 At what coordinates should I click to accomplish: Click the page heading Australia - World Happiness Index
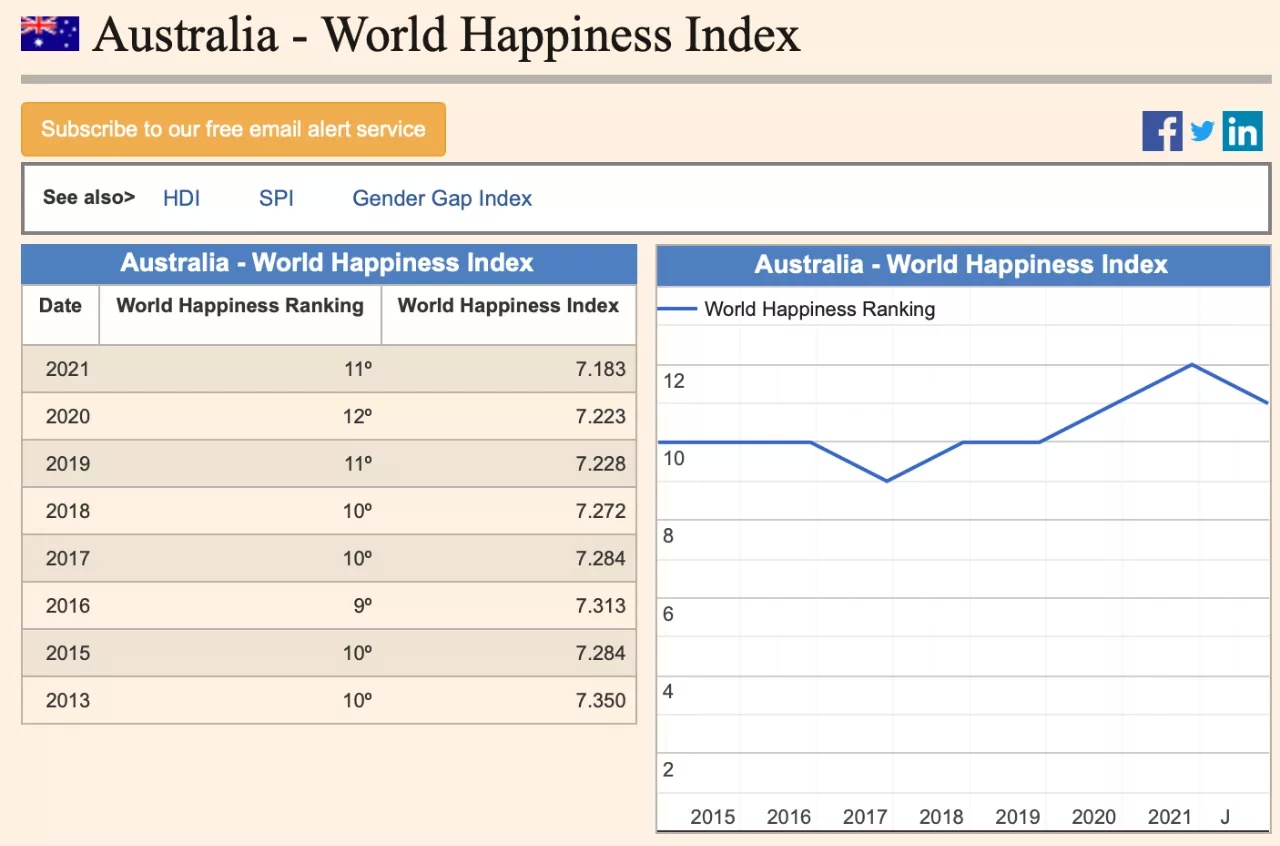tap(446, 35)
